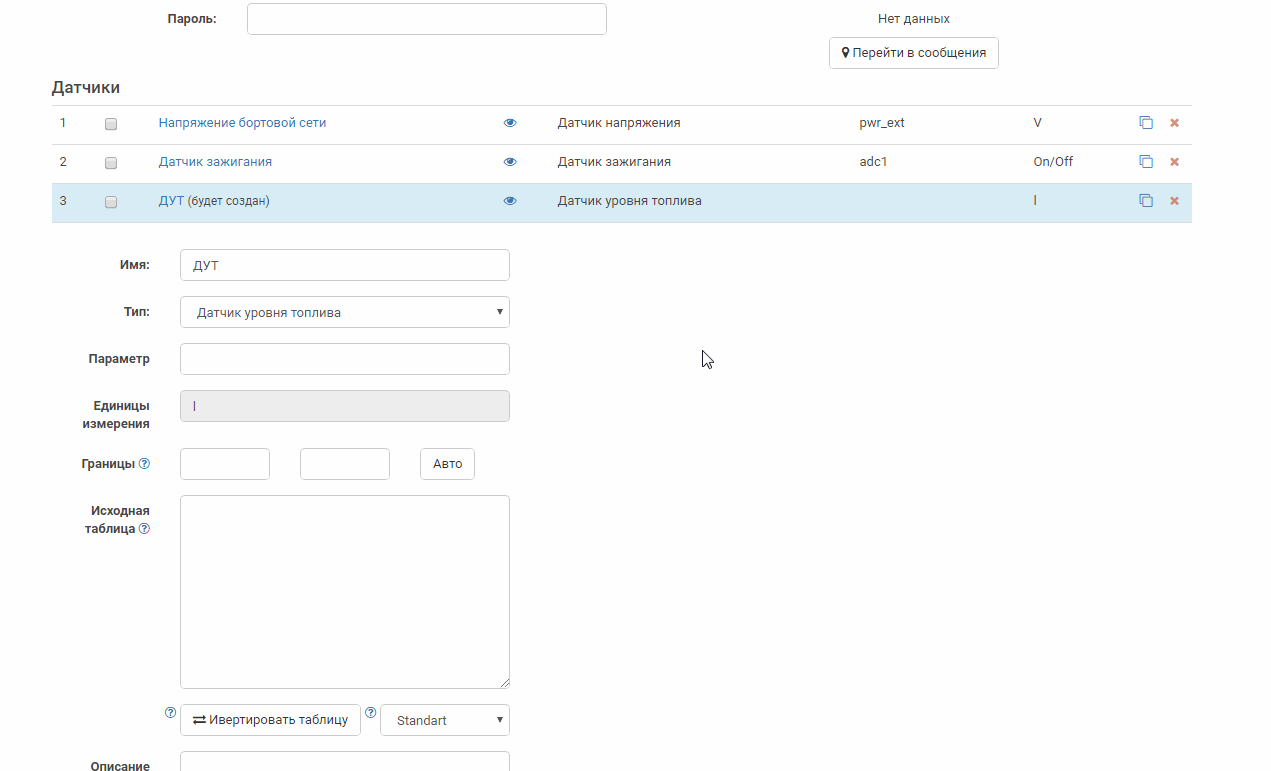Delete the Напряжение бортовой сети sensor
Image resolution: width=1271 pixels, height=771 pixels.
click(1174, 123)
